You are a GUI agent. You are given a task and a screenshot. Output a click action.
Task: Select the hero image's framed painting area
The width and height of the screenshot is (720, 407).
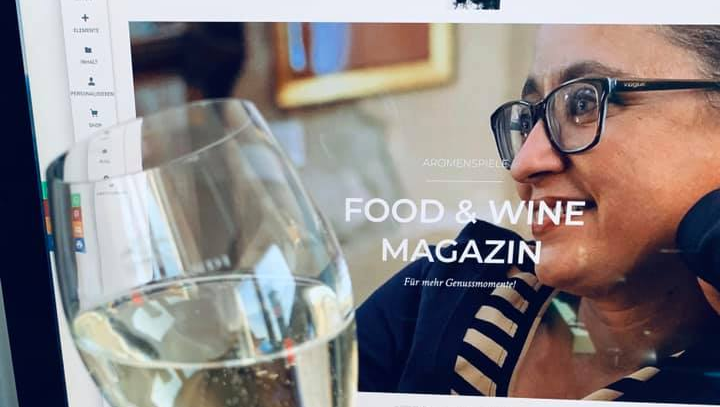click(x=365, y=64)
